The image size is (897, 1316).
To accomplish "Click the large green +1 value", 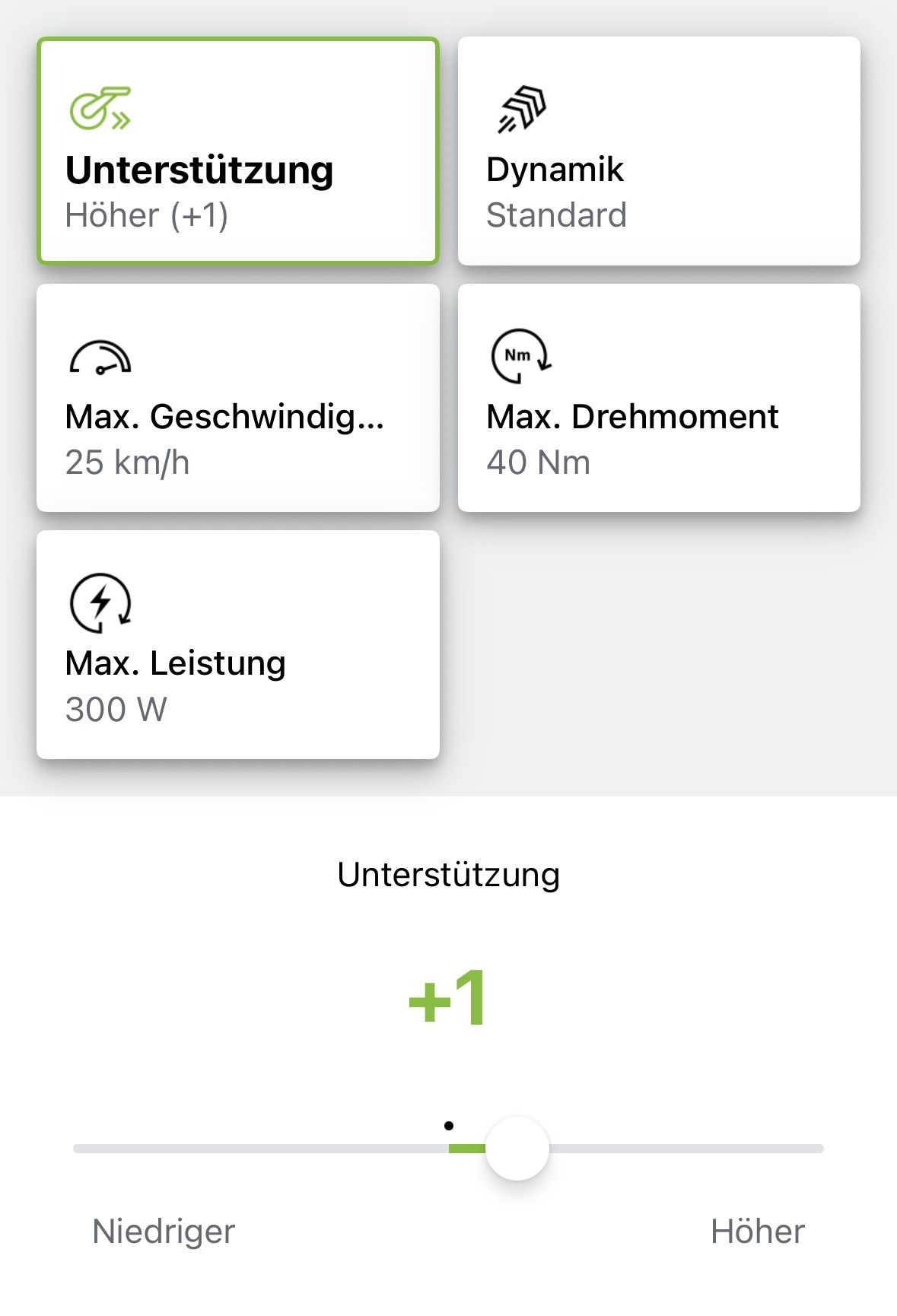I will click(448, 997).
